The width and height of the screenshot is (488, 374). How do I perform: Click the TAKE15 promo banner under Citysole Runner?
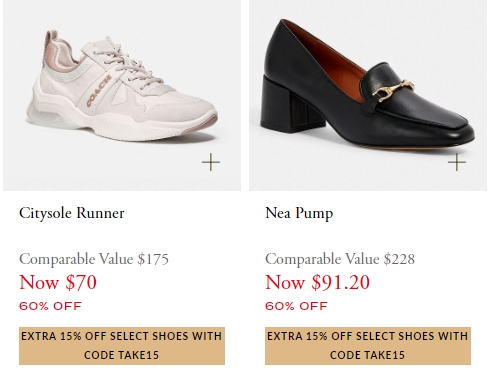point(122,346)
